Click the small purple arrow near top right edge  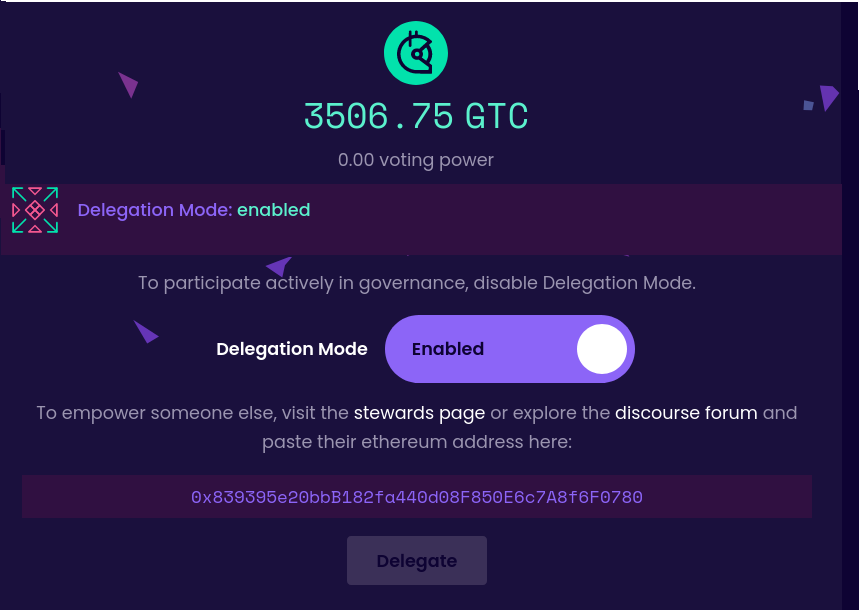tap(827, 96)
